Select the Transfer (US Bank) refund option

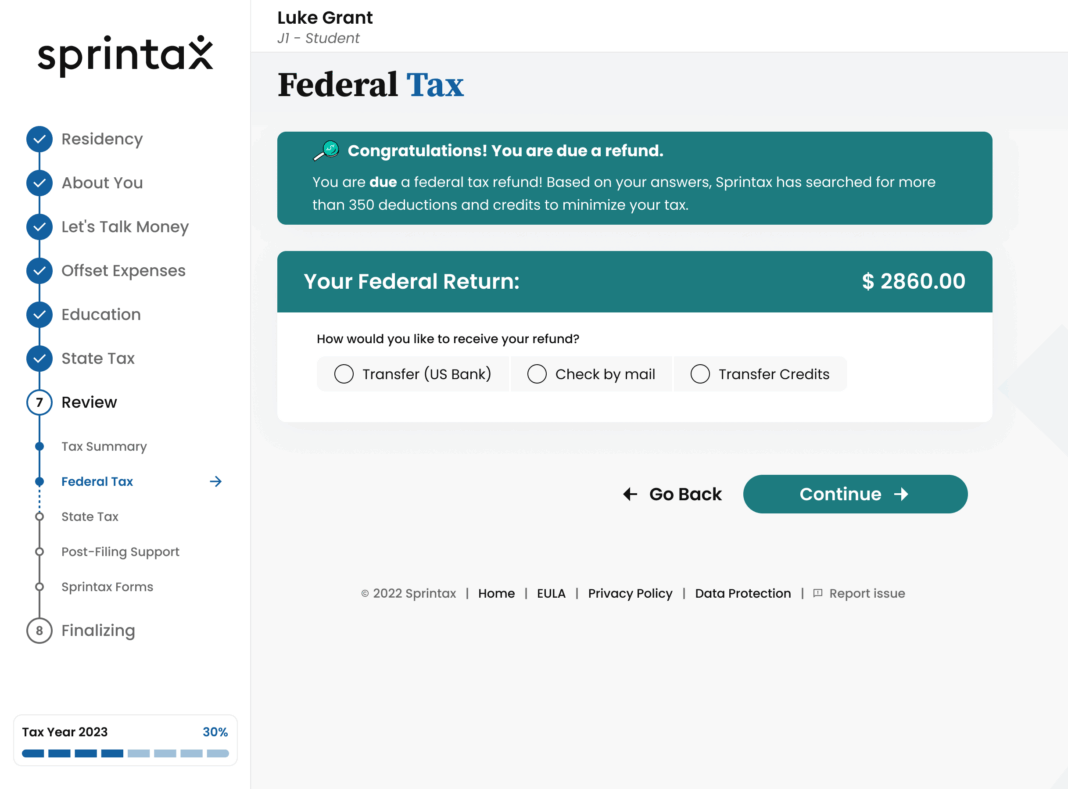point(344,373)
